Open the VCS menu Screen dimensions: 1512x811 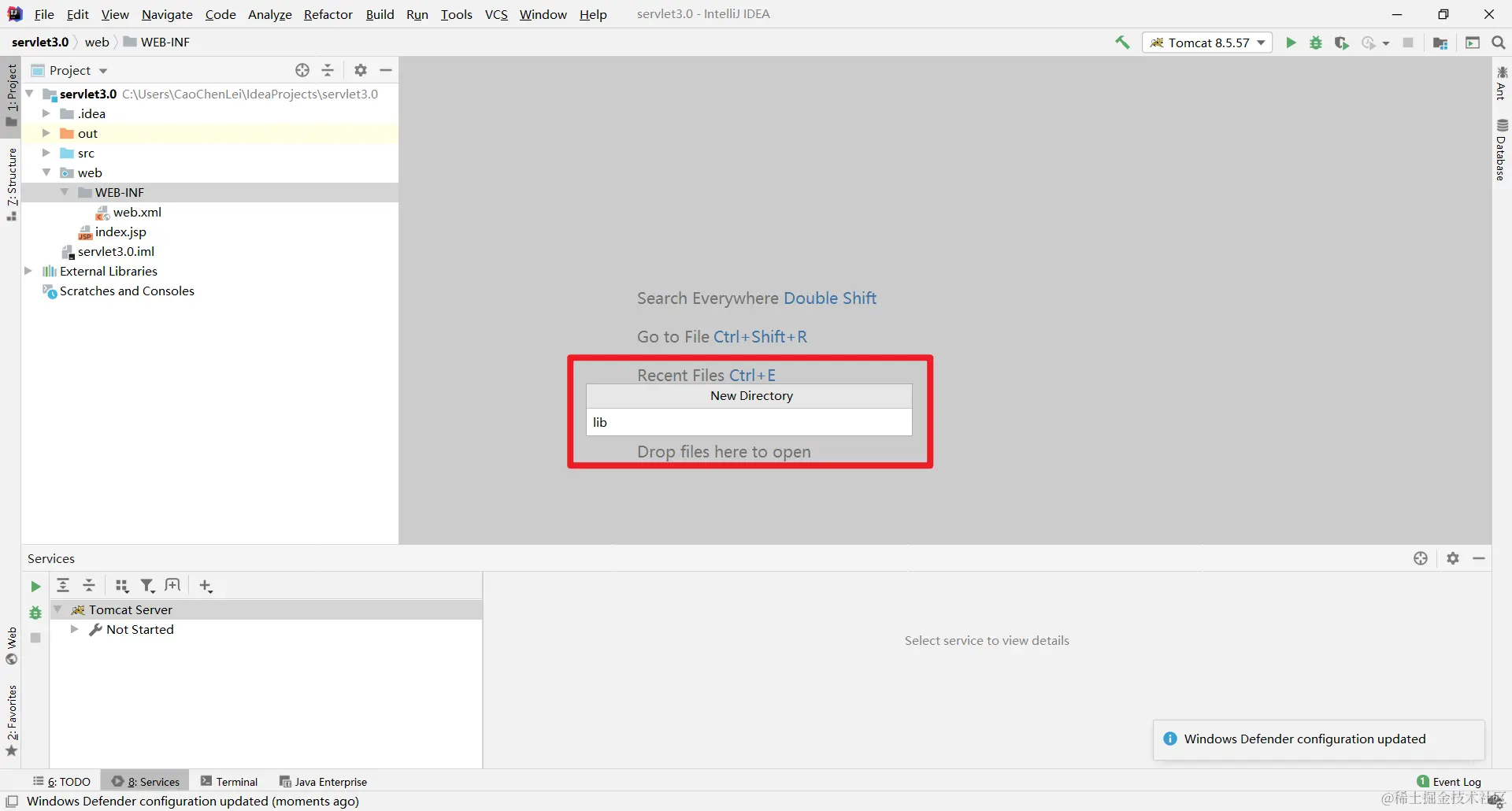tap(496, 14)
